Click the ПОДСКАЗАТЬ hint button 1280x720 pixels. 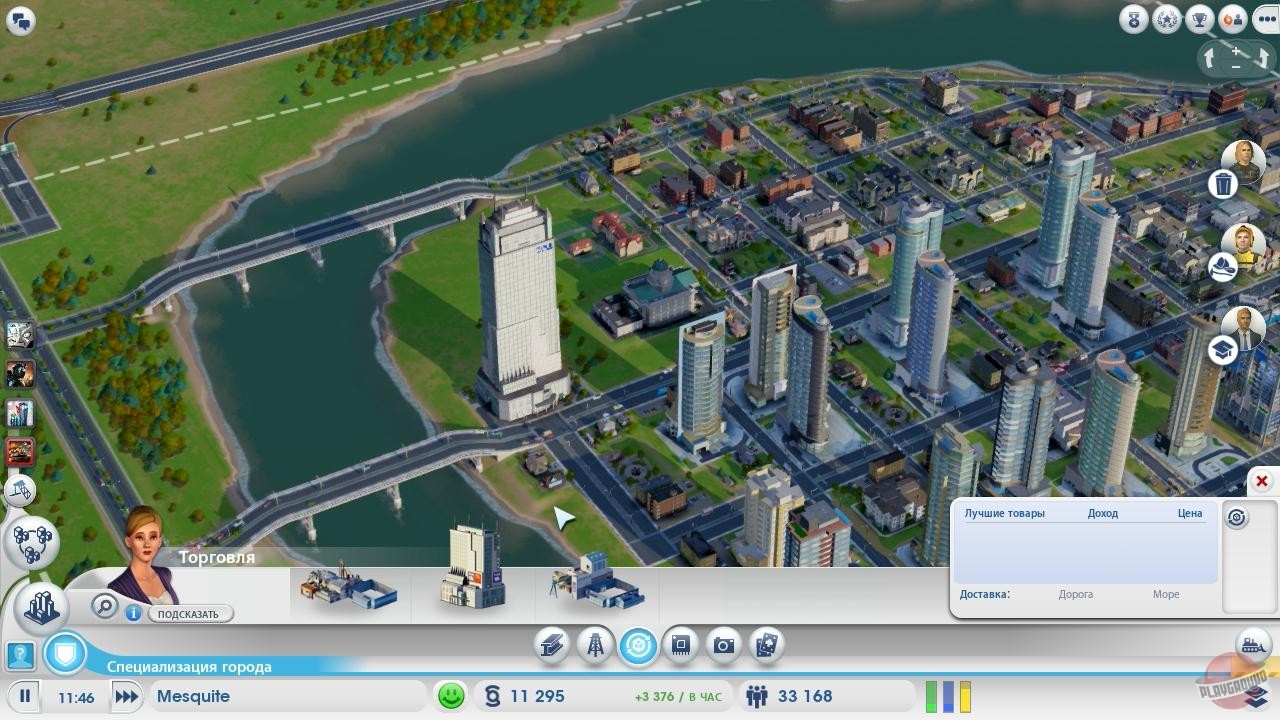(190, 613)
